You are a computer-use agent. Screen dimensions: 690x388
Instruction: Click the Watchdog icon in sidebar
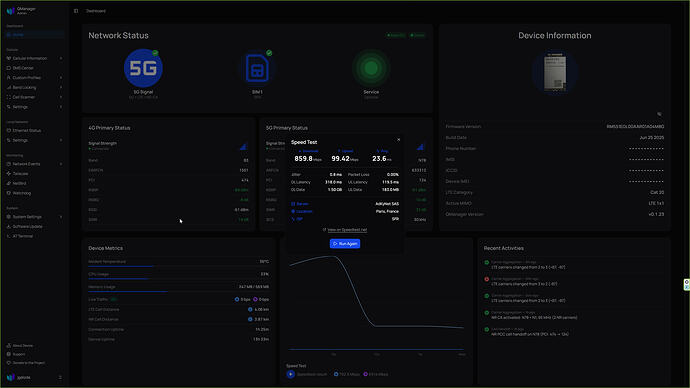pos(8,193)
